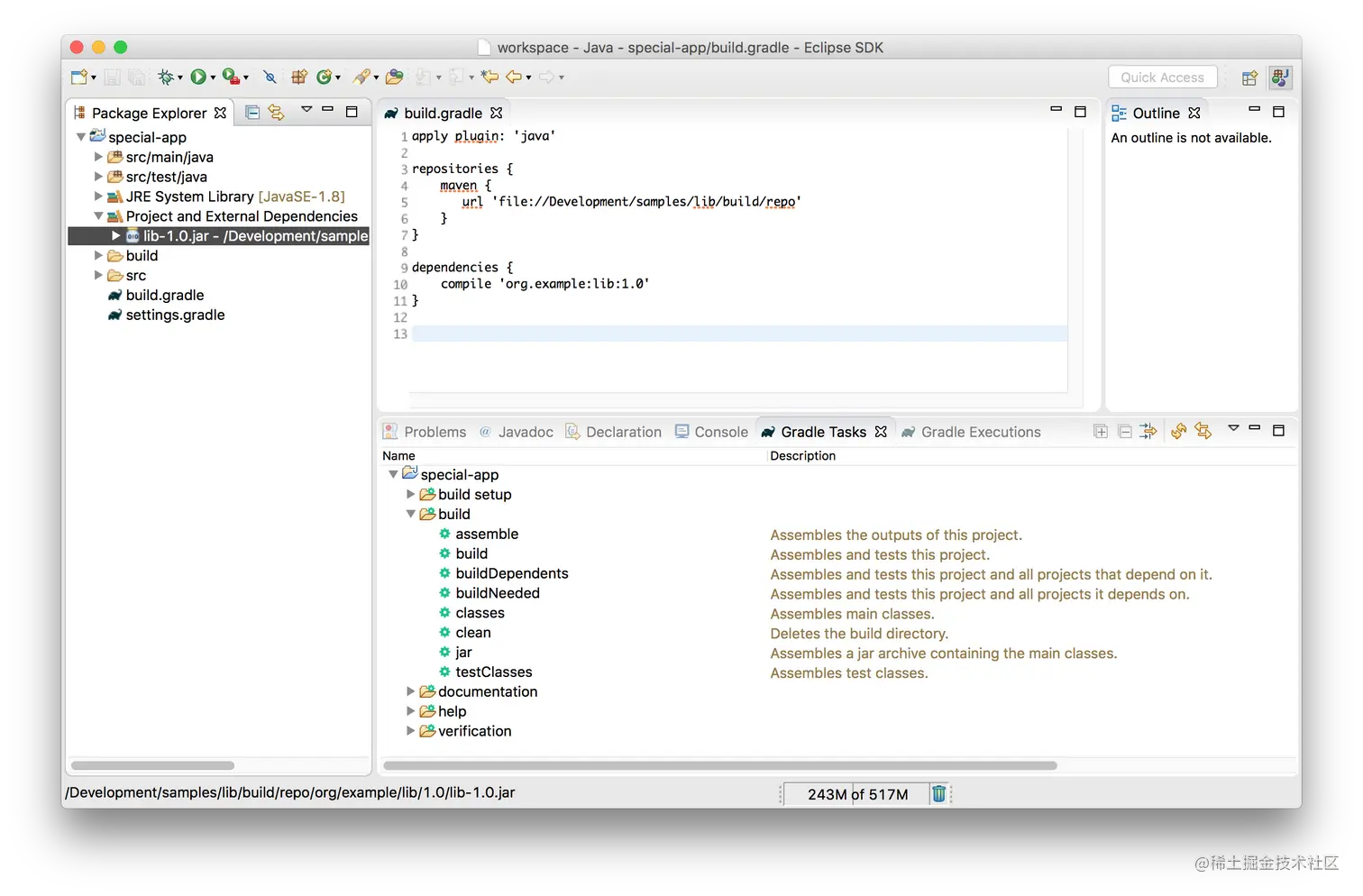Toggle Skip All Breakpoints icon in toolbar

(x=270, y=78)
